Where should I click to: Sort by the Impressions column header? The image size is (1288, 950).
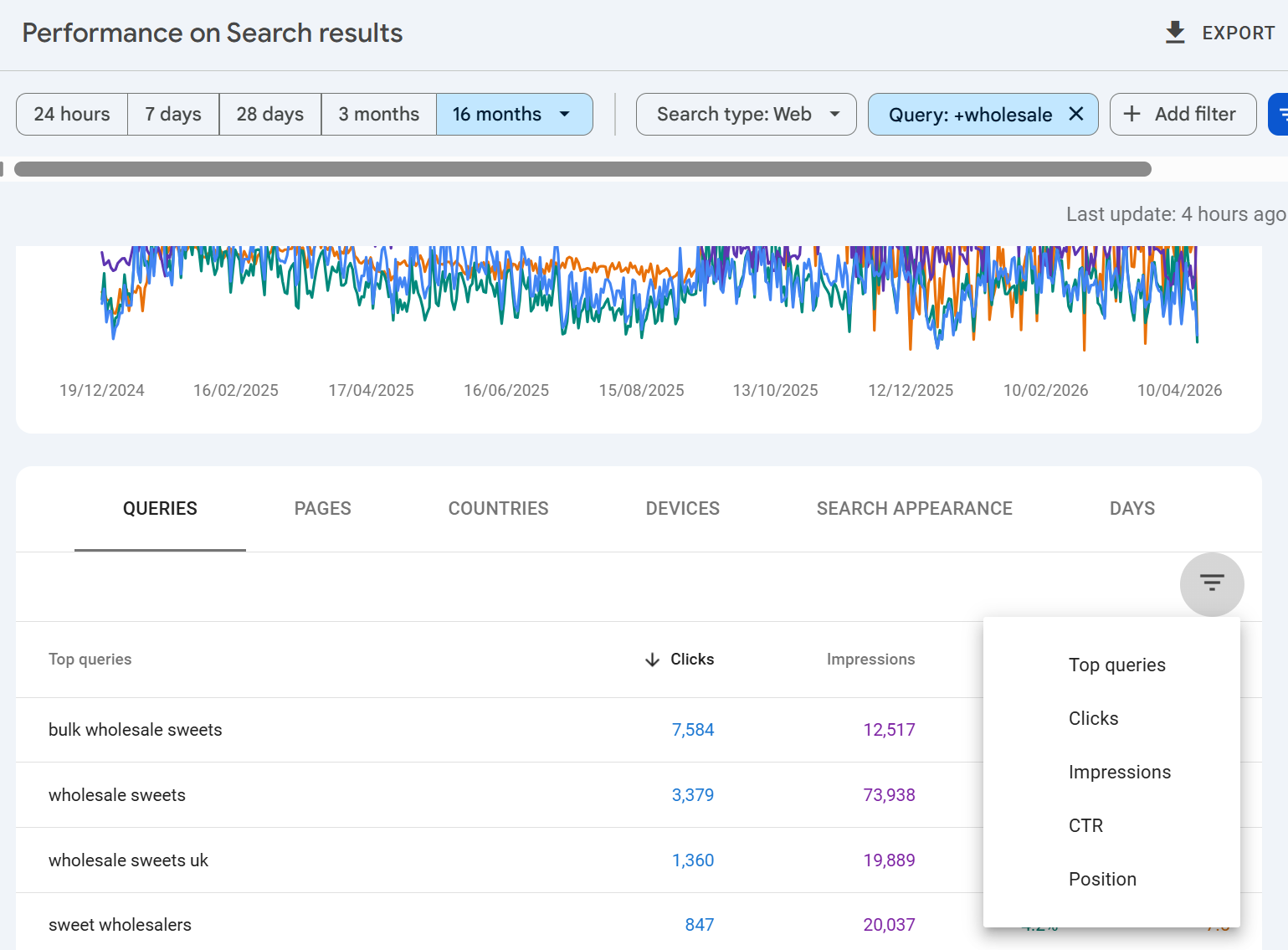click(870, 660)
